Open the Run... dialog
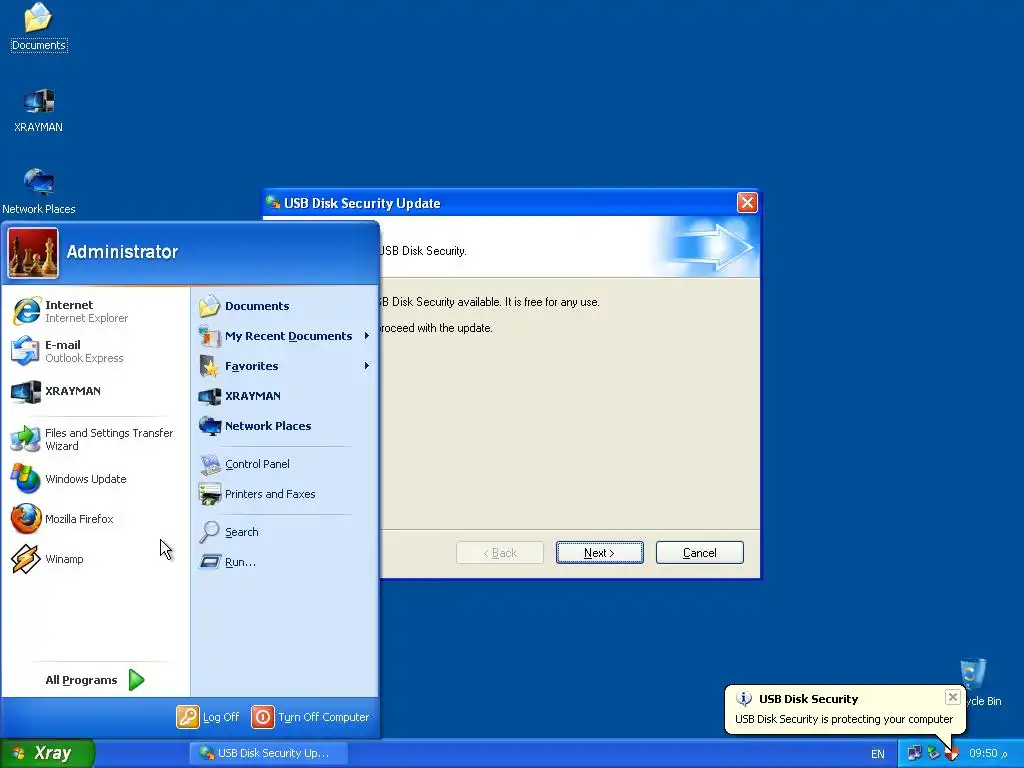1024x768 pixels. coord(285,562)
